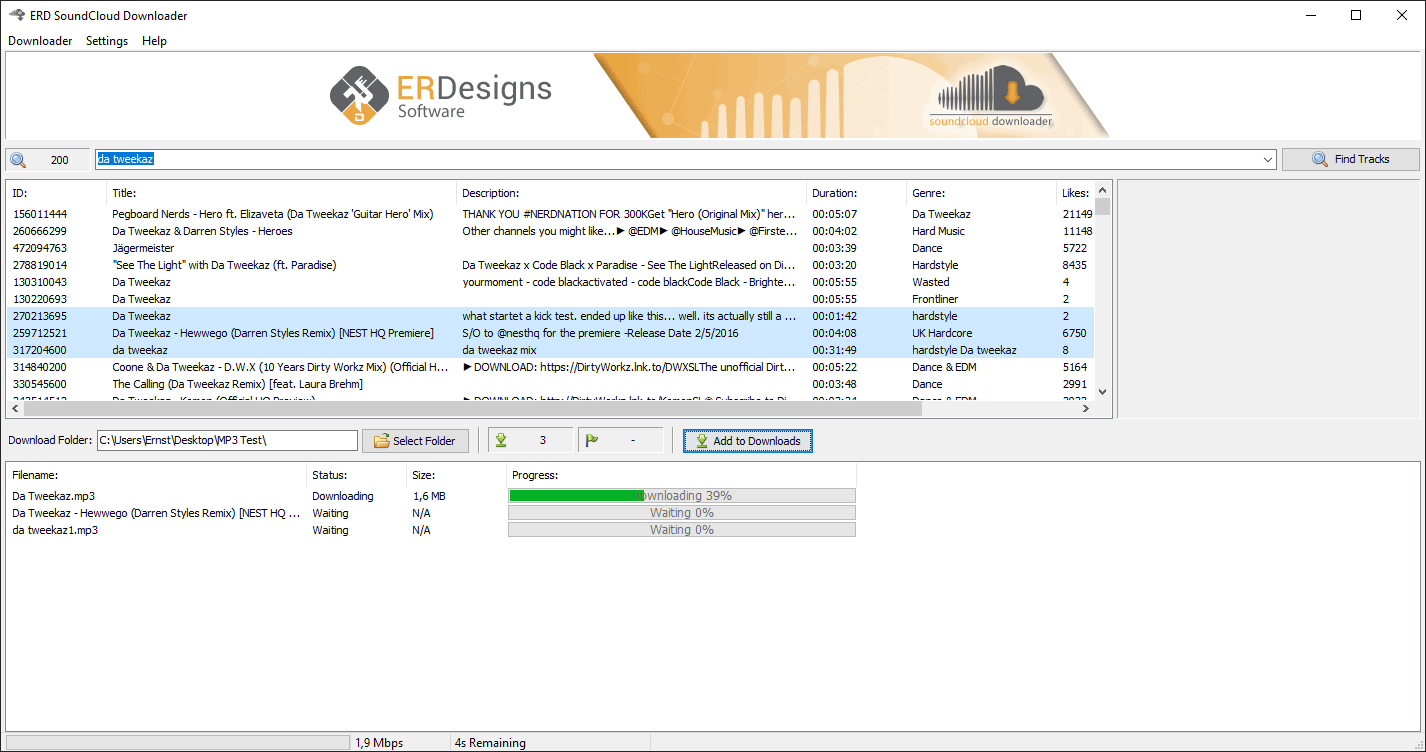Open the Settings menu
1426x752 pixels.
click(106, 41)
